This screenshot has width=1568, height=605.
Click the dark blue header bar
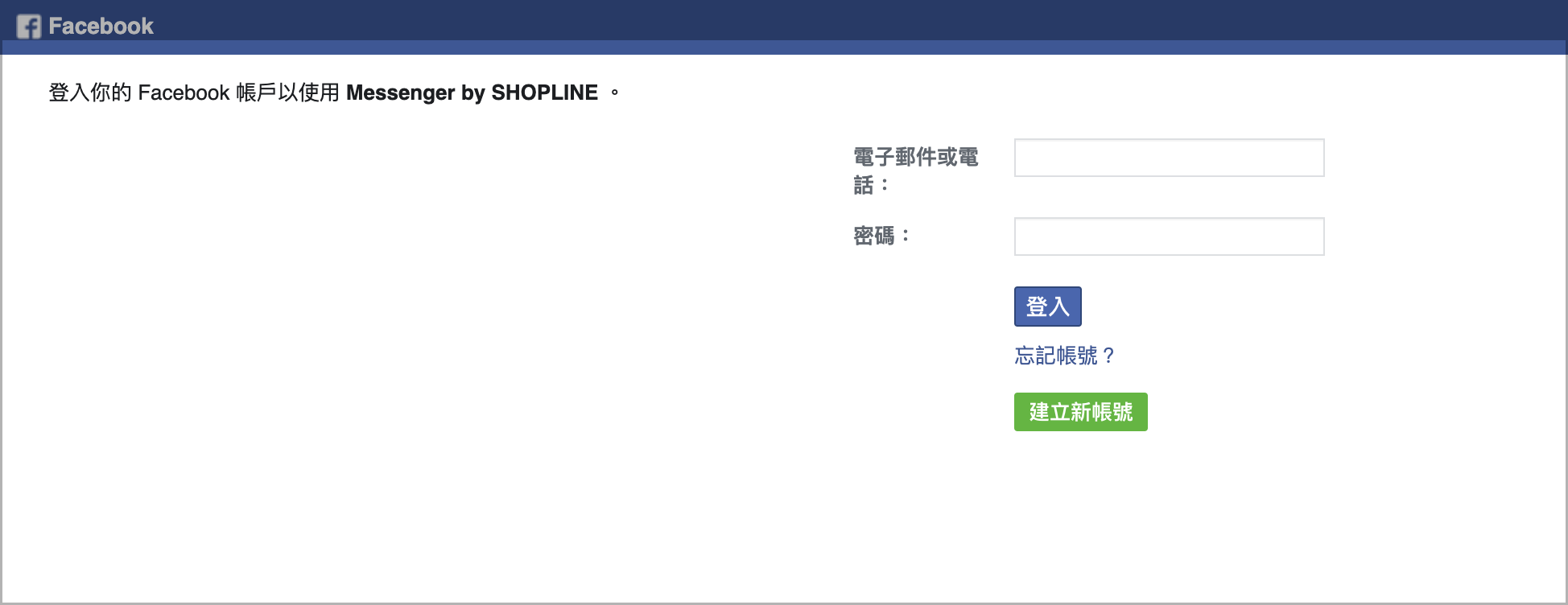[805, 19]
